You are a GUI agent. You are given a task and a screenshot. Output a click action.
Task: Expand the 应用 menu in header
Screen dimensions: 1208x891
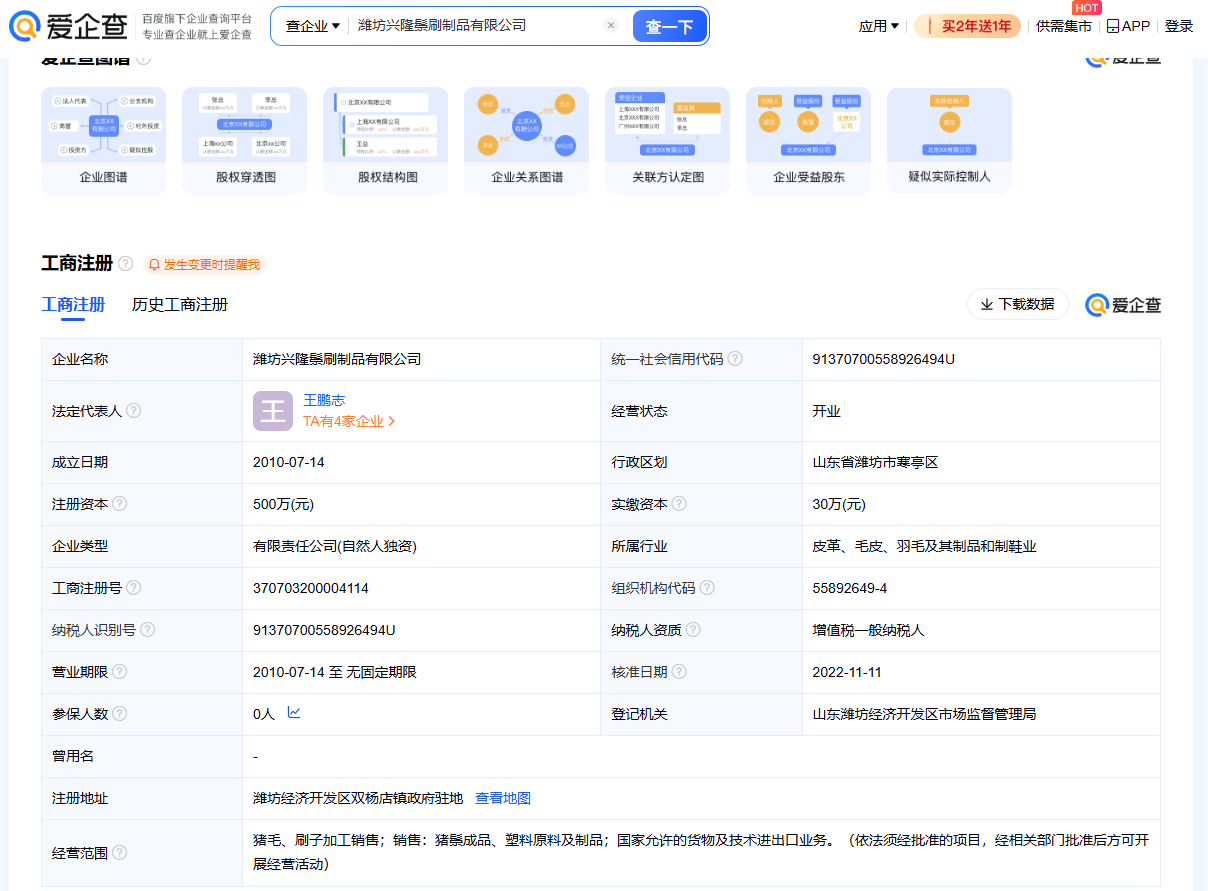878,26
